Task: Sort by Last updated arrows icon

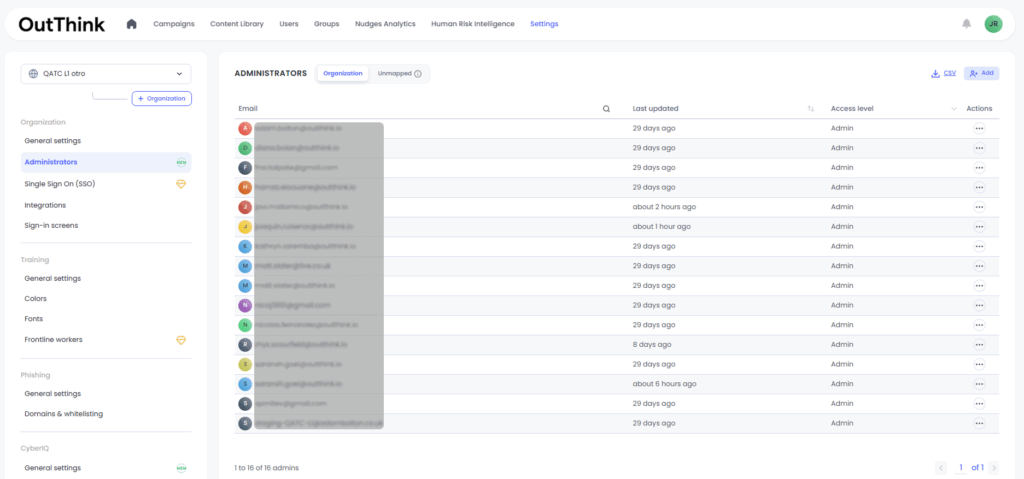Action: (x=810, y=109)
